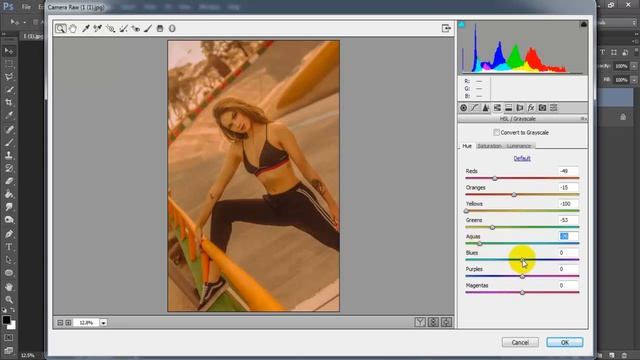Toggle shadow clipping warning in histogram
Screen dimensions: 640x360
click(462, 24)
